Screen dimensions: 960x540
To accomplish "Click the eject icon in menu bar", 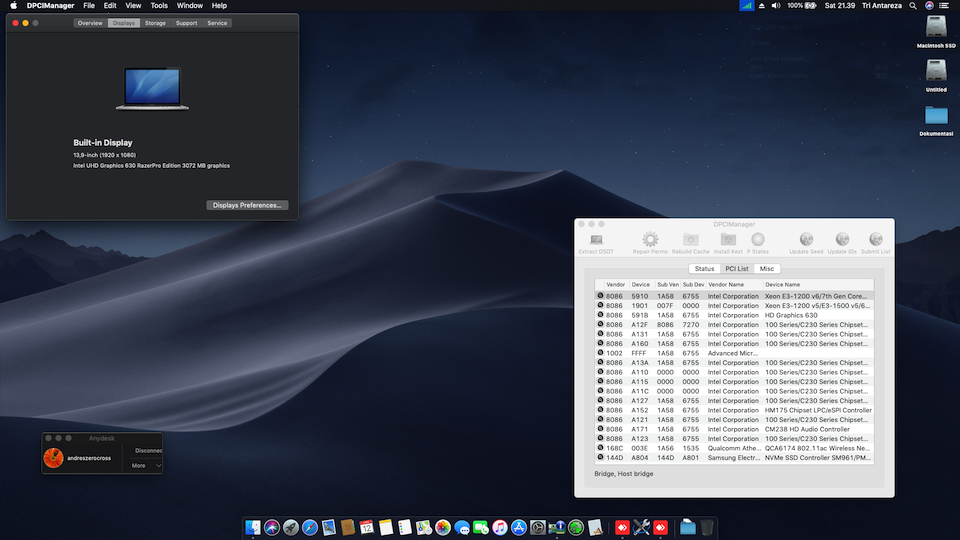I will pos(762,6).
